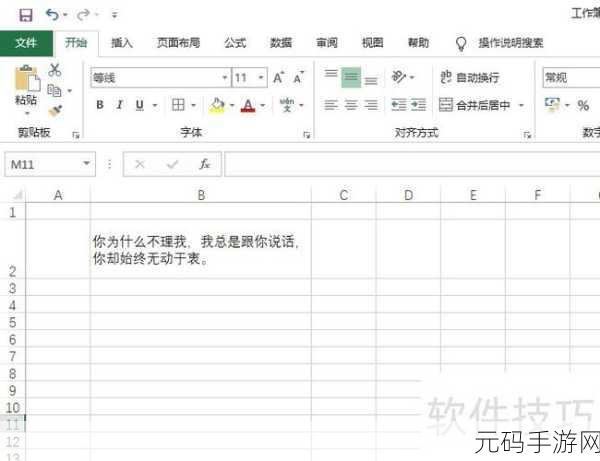Click the Decrease Indent icon
Image resolution: width=600 pixels, height=461 pixels.
pos(398,105)
